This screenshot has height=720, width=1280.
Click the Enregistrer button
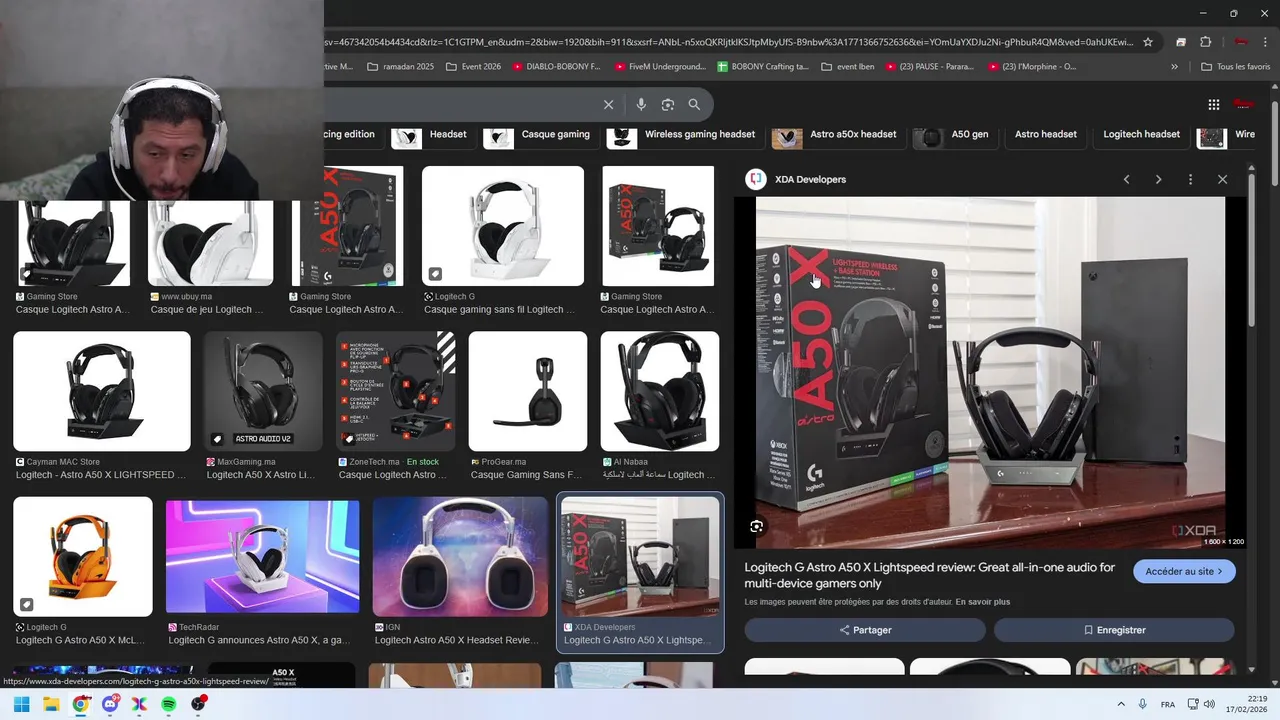pos(1114,630)
